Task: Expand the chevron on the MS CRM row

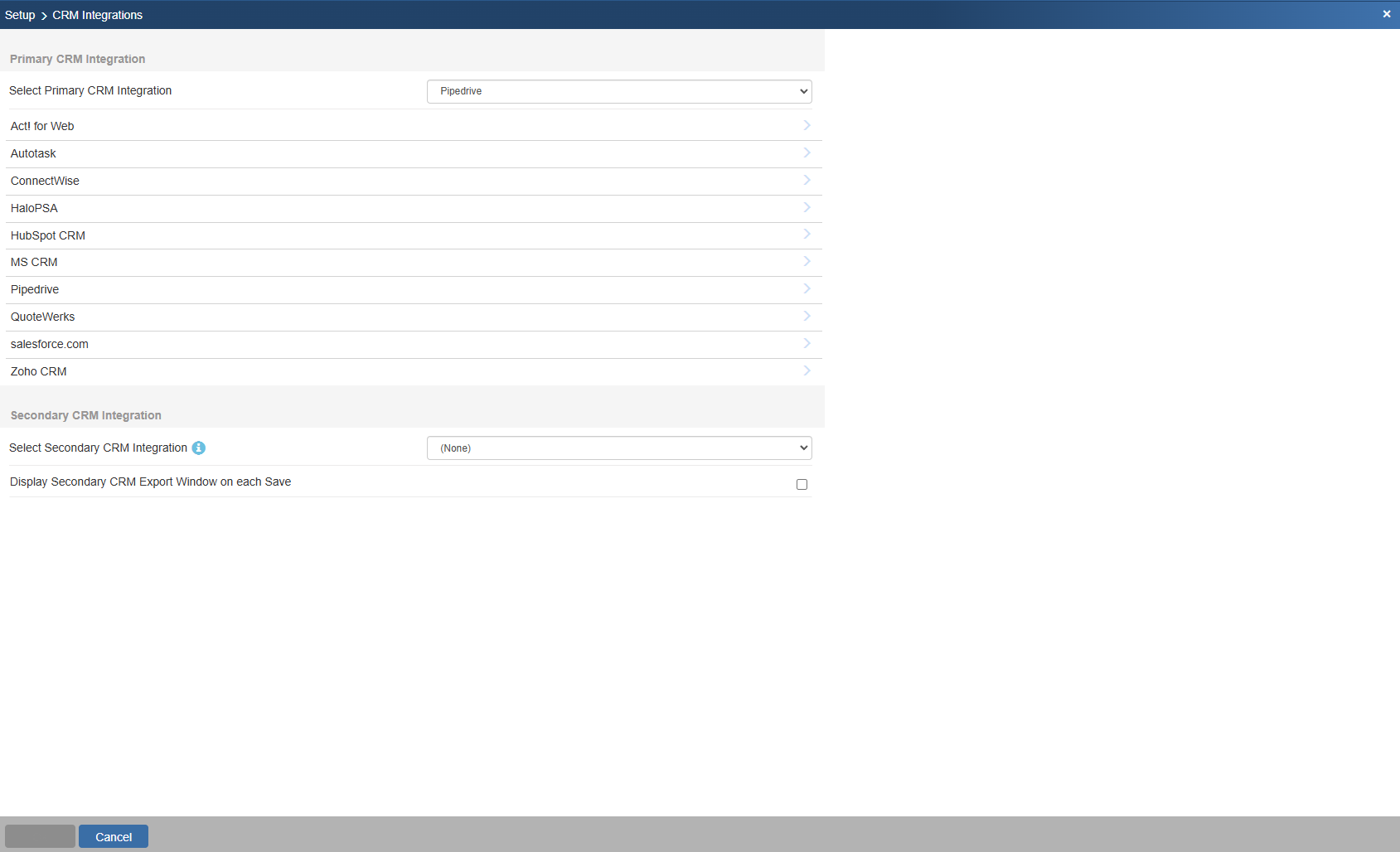Action: pos(807,261)
